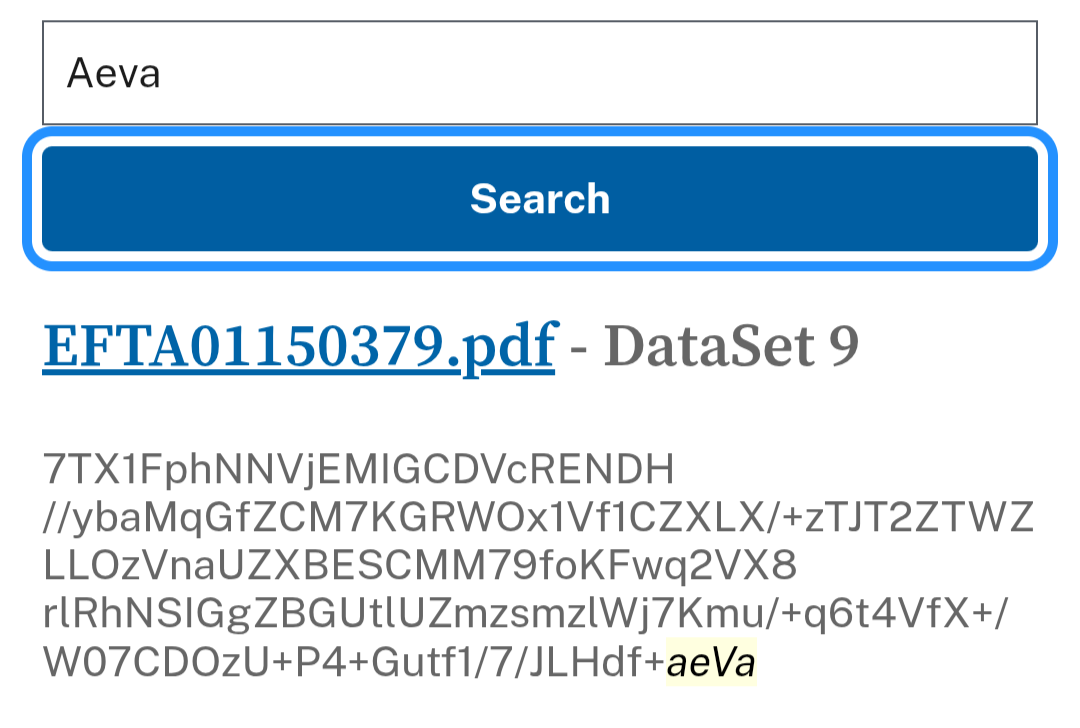Click the highlighted aeVa match
This screenshot has height=728, width=1080.
pos(711,663)
